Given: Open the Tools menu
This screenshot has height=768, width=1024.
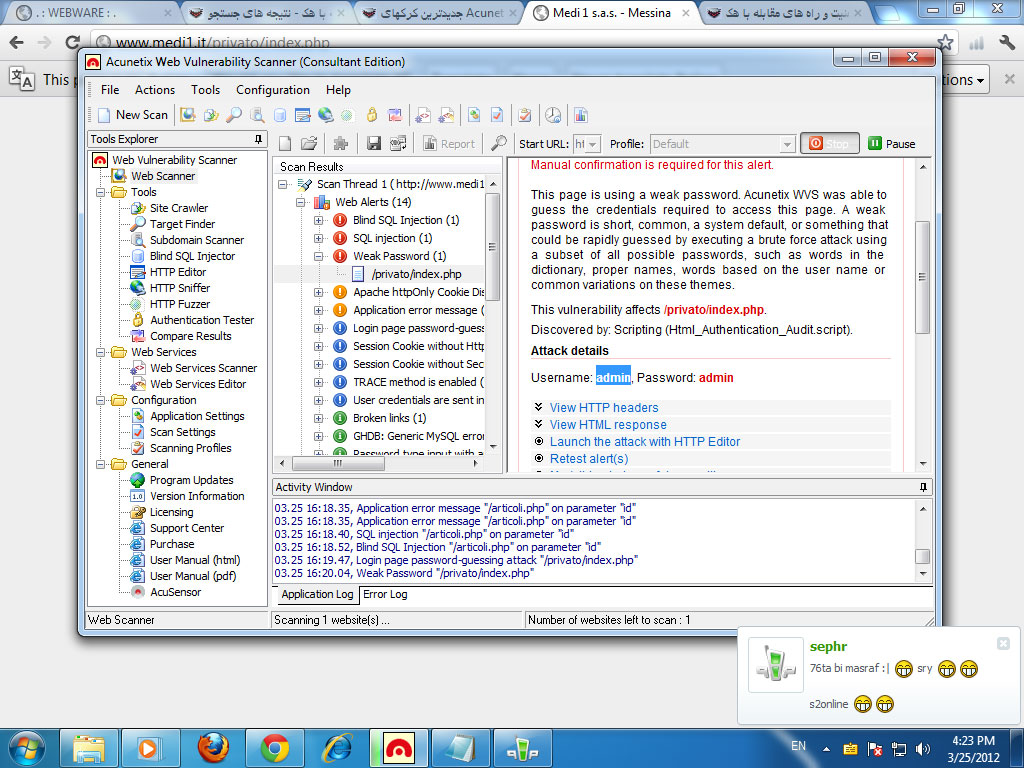Looking at the screenshot, I should 205,90.
